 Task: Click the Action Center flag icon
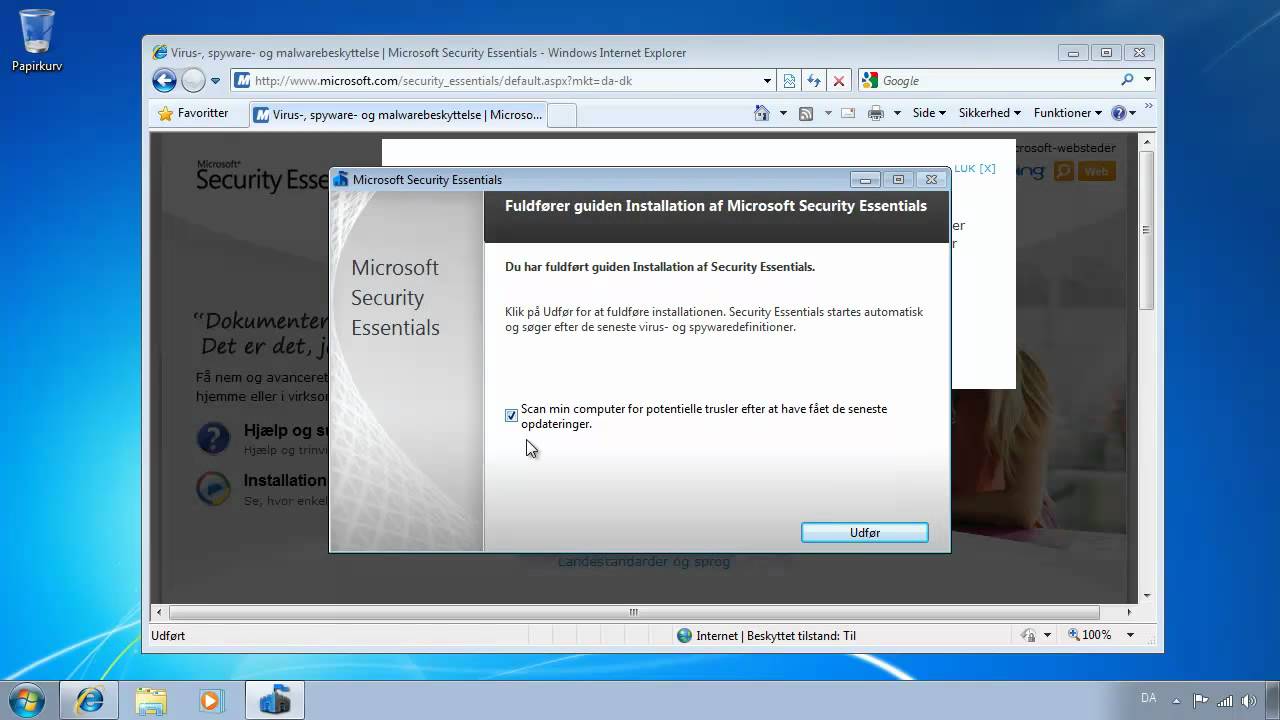click(1201, 700)
